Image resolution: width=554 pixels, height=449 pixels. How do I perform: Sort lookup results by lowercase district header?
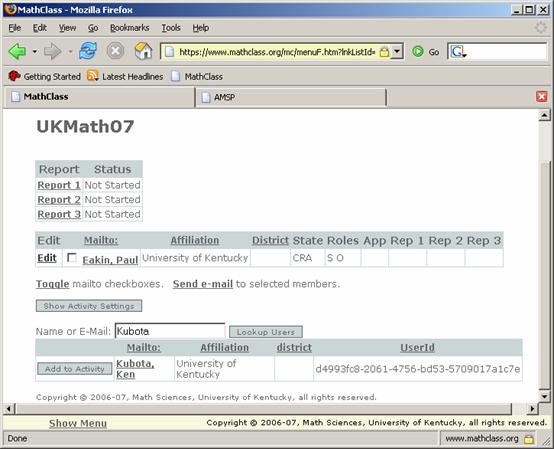(294, 348)
